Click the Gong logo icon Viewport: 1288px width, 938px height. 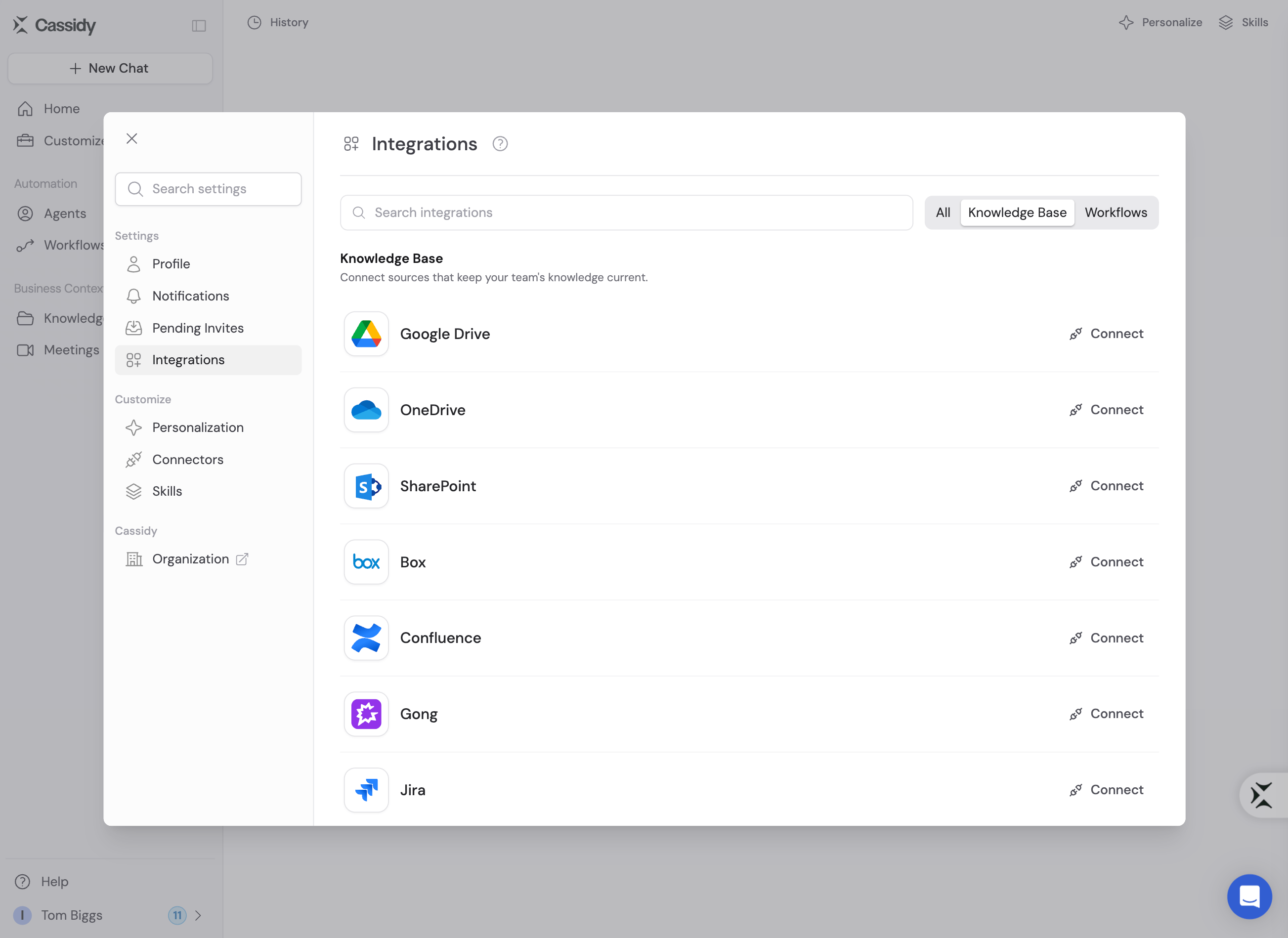[366, 714]
